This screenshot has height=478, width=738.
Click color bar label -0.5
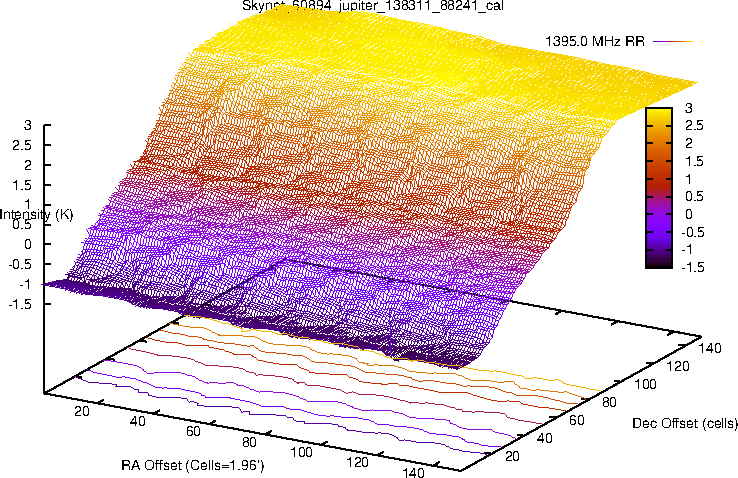(x=692, y=232)
